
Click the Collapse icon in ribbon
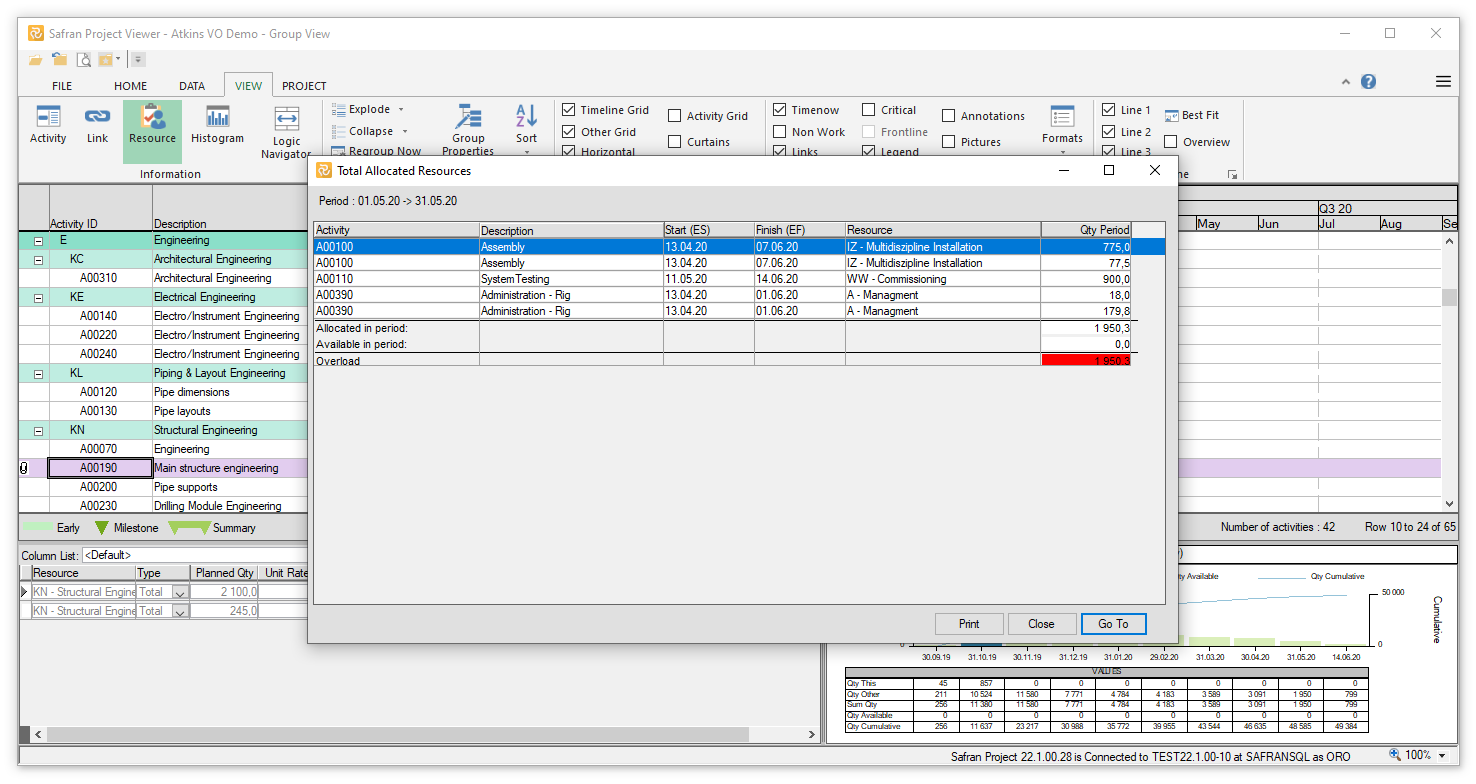pos(339,131)
